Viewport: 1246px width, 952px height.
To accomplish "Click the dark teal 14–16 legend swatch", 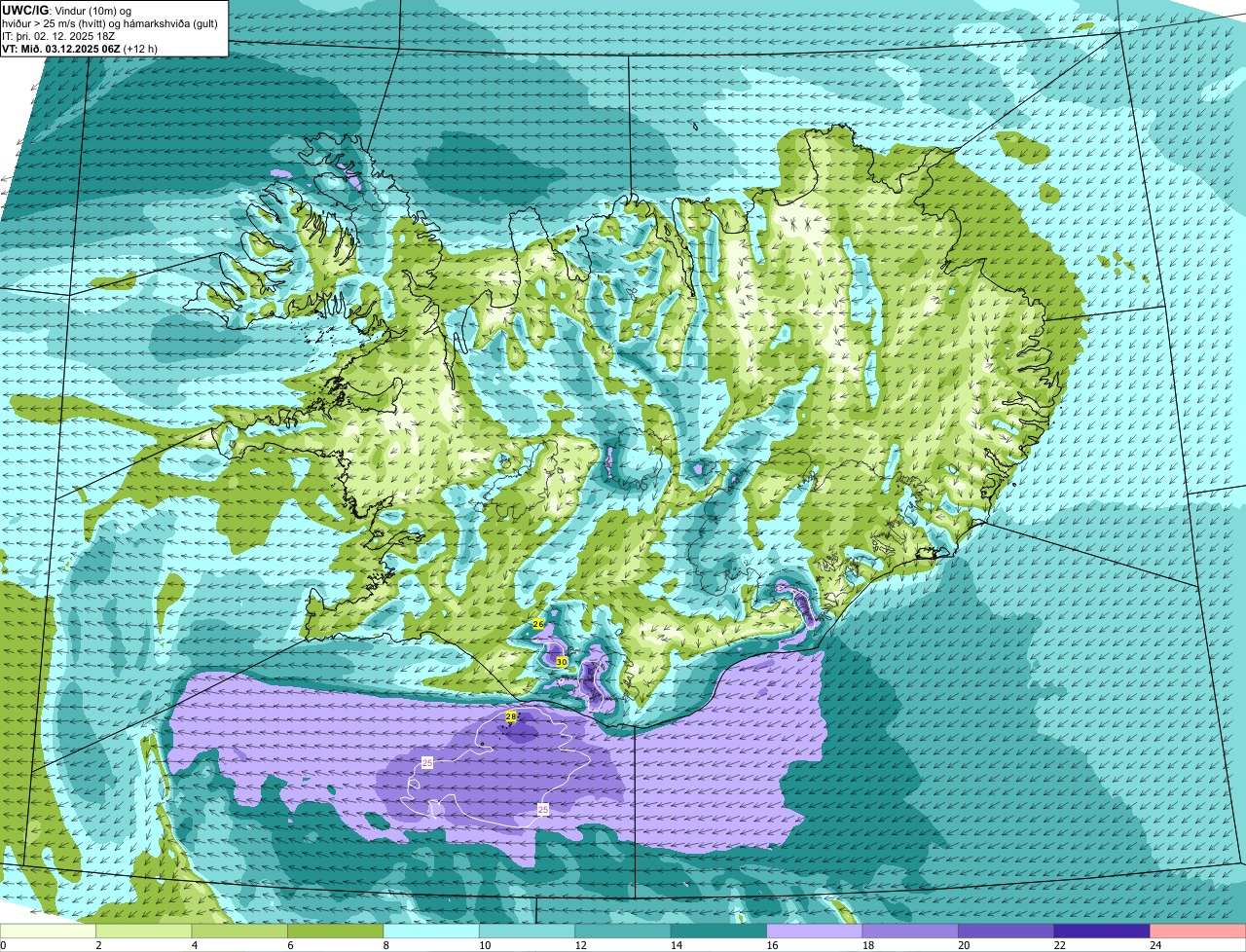I will (718, 932).
